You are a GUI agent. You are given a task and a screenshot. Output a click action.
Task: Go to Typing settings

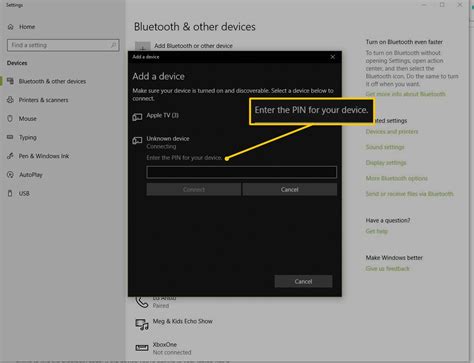click(x=28, y=137)
